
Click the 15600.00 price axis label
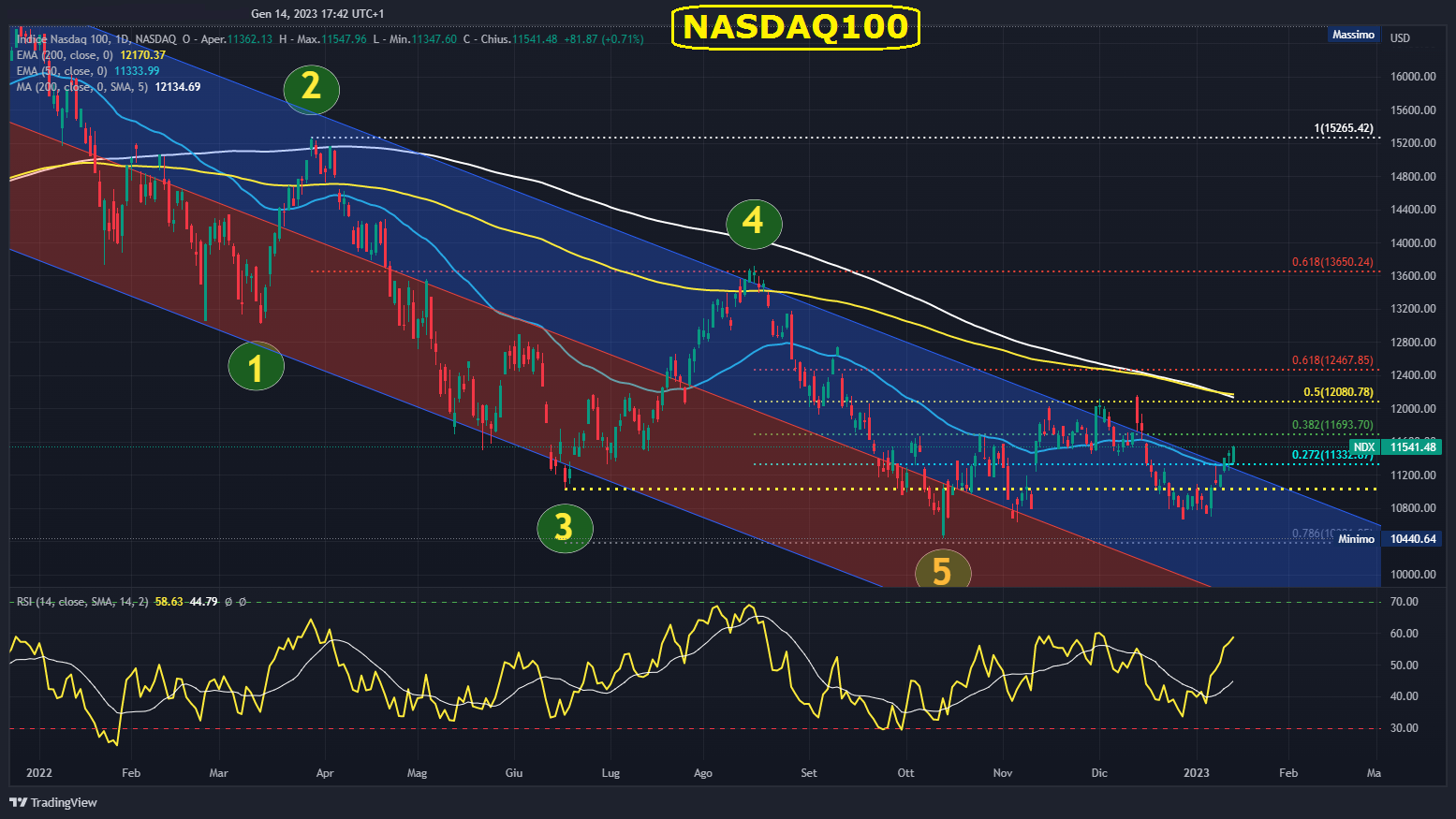[x=1414, y=110]
